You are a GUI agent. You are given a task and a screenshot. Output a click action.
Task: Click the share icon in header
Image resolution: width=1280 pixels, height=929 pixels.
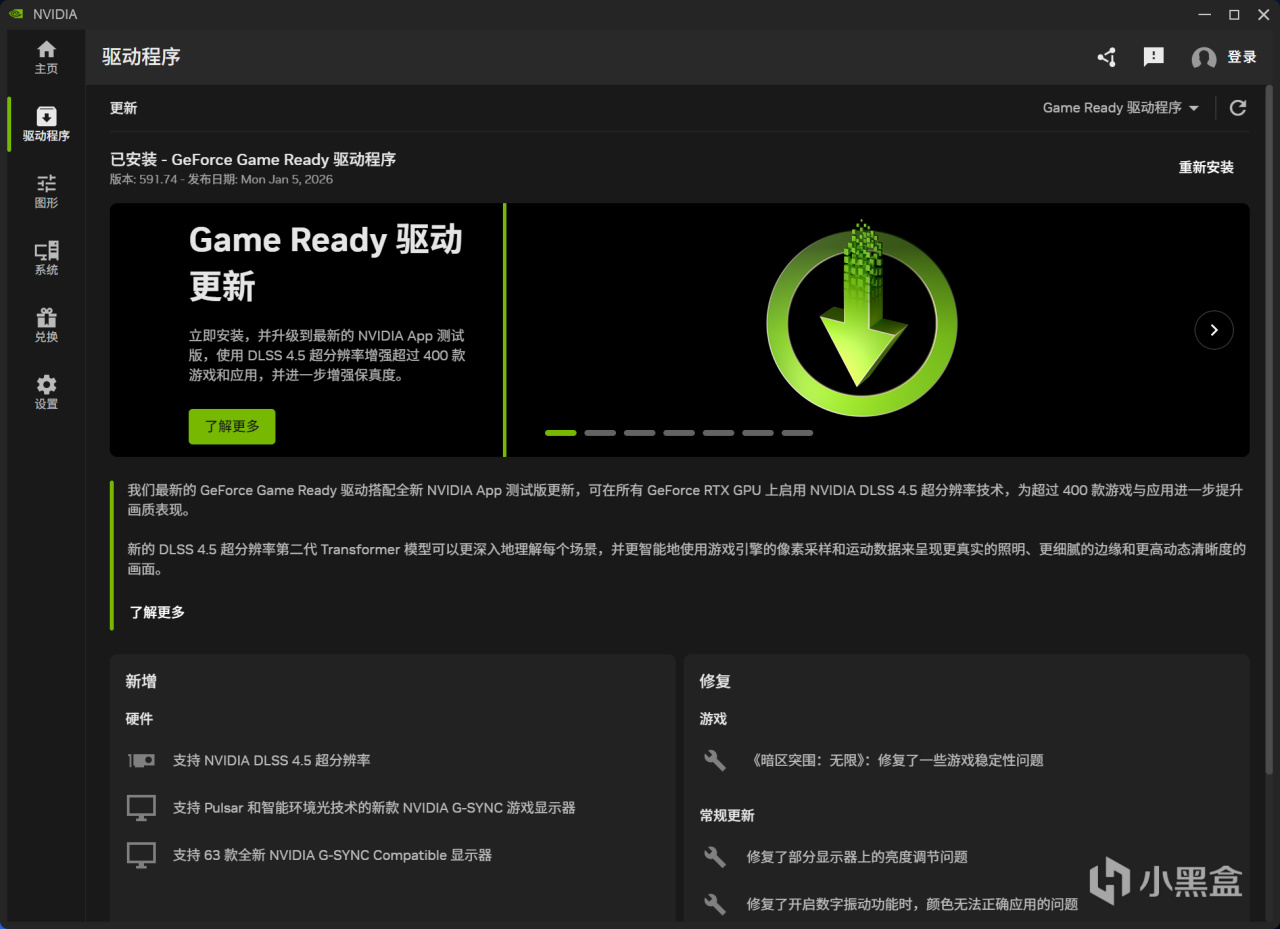[1106, 57]
